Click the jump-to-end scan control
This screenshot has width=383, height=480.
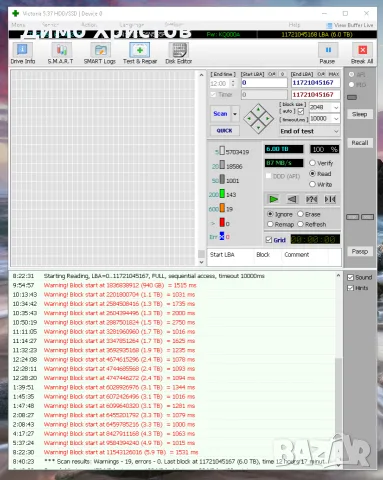pyautogui.click(x=330, y=199)
